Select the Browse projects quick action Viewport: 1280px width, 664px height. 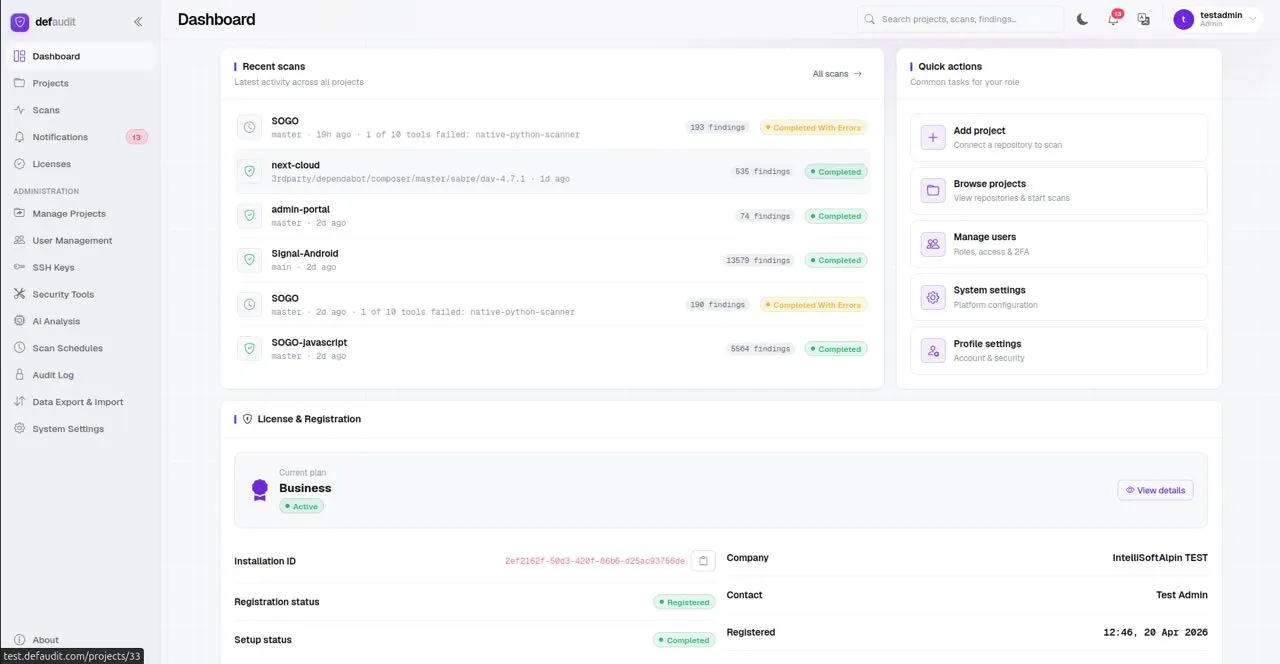1059,190
